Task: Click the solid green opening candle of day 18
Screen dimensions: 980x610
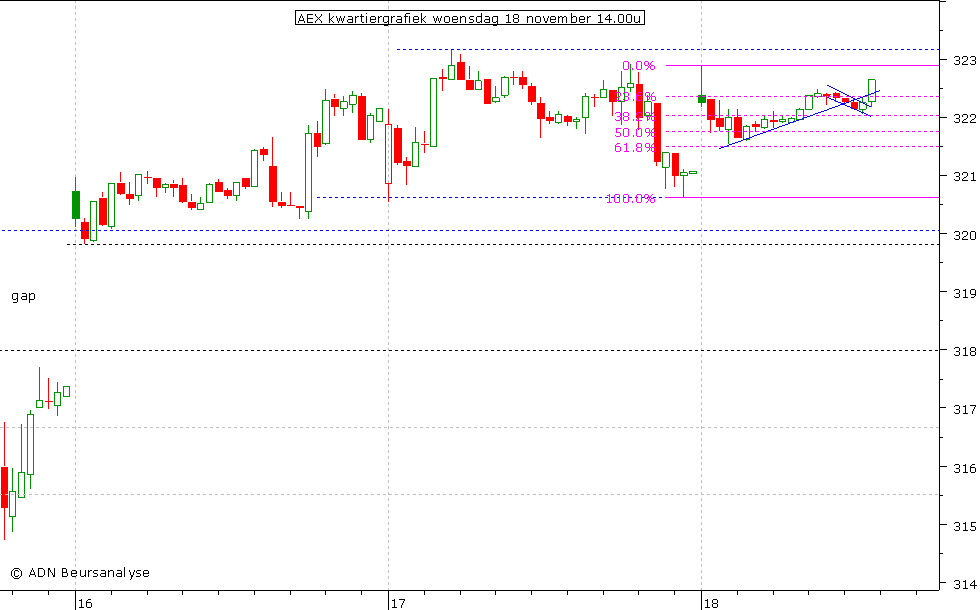Action: pos(702,99)
